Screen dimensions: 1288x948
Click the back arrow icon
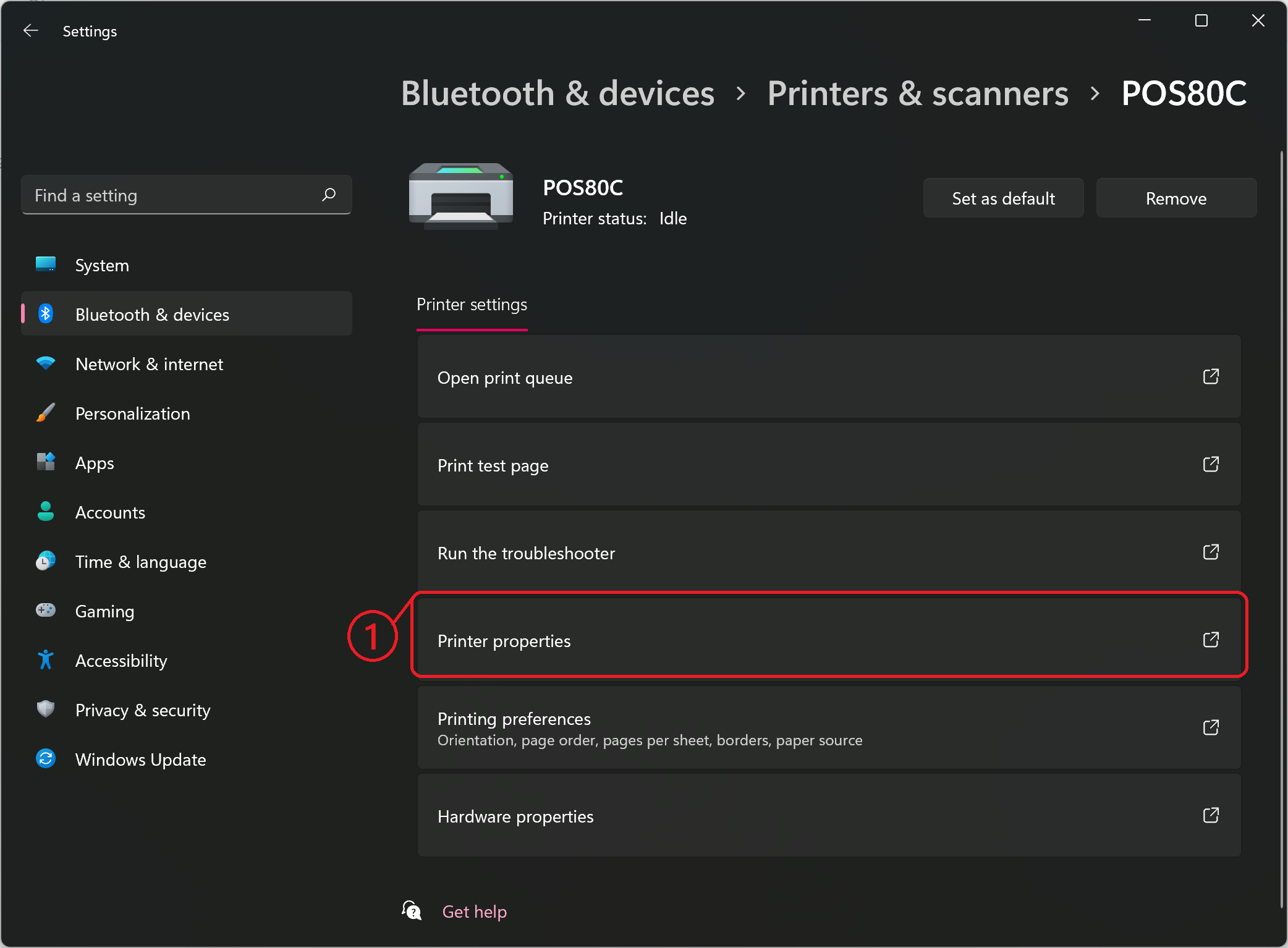tap(30, 31)
